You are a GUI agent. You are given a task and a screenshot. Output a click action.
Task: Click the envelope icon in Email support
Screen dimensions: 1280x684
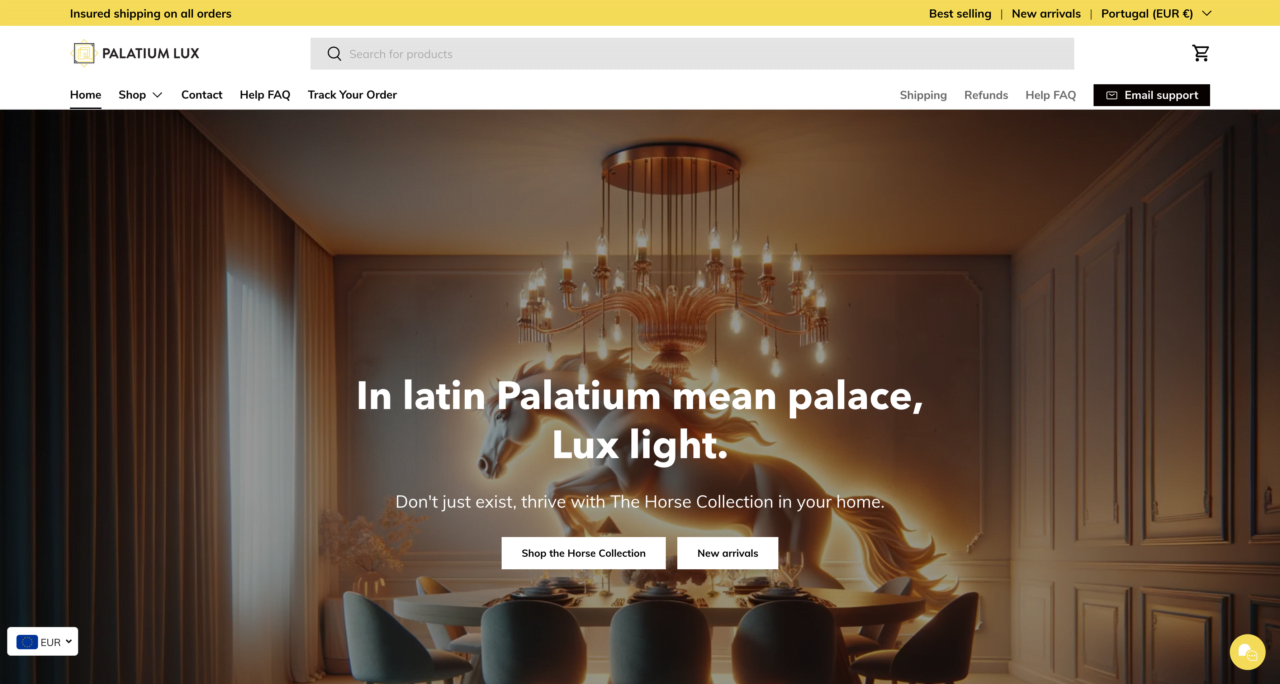pos(1112,95)
